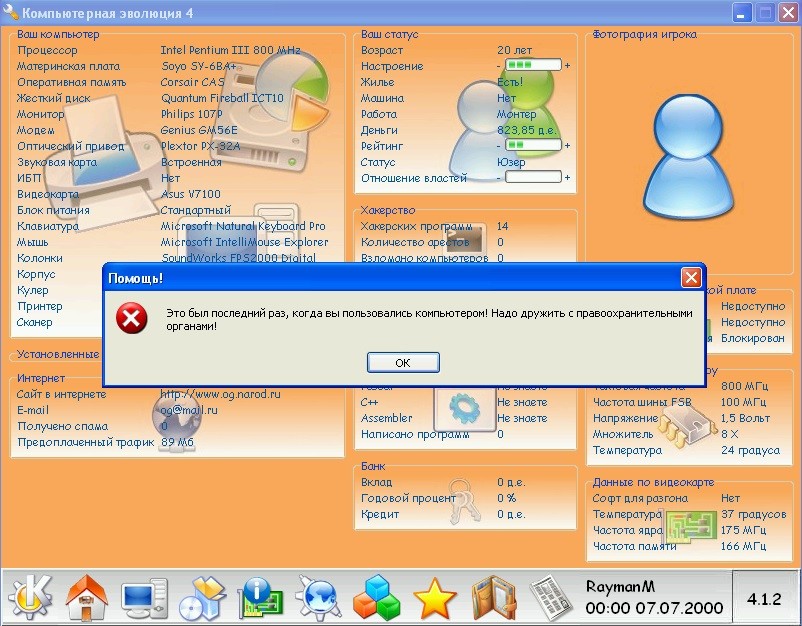Click the yellow star icon
The width and height of the screenshot is (802, 626).
[434, 598]
